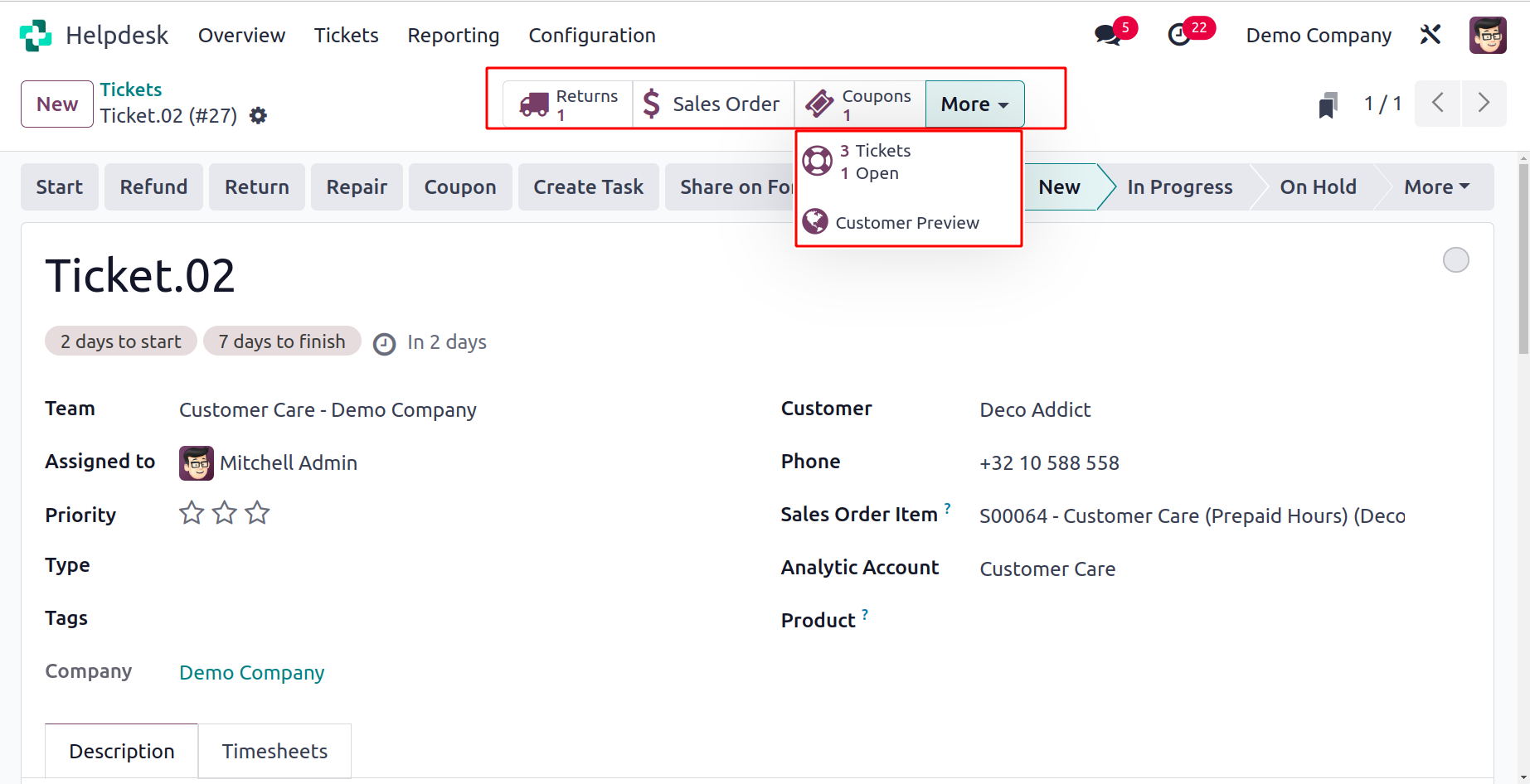Click Mitchell Admin's avatar in Assigned to
Screen dimensions: 1530x784
[197, 463]
